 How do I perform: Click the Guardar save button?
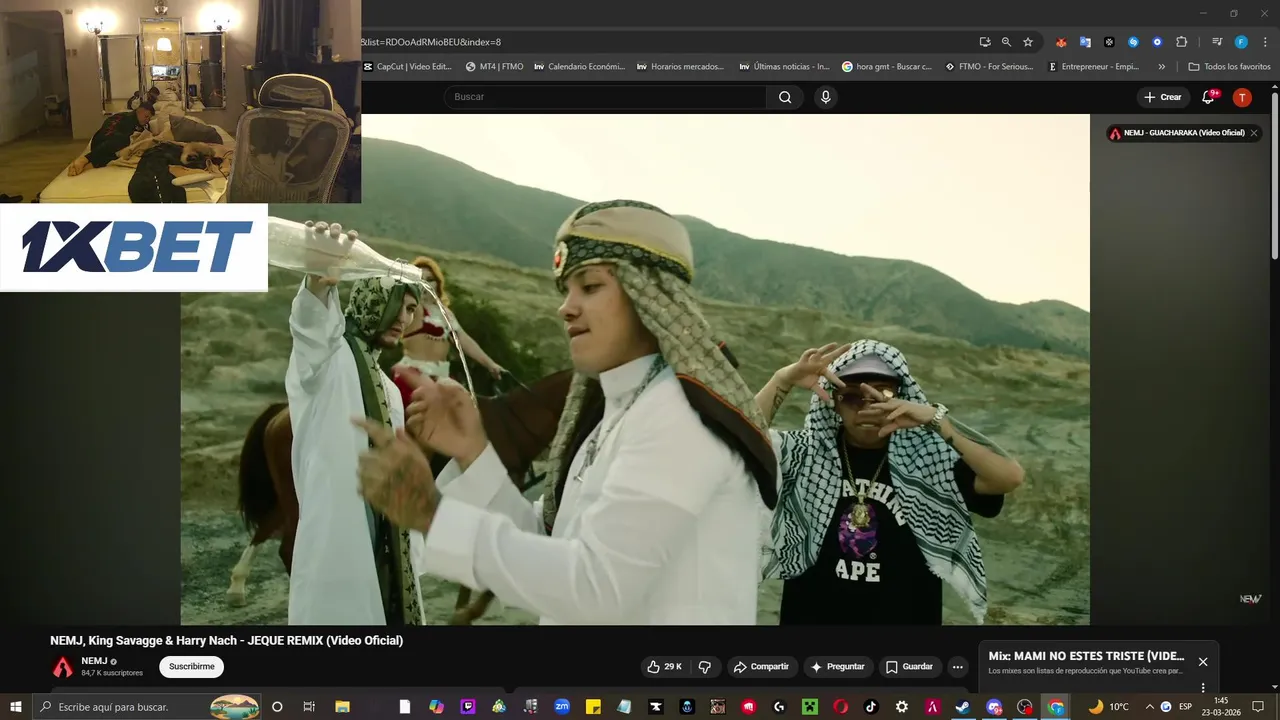pyautogui.click(x=909, y=667)
